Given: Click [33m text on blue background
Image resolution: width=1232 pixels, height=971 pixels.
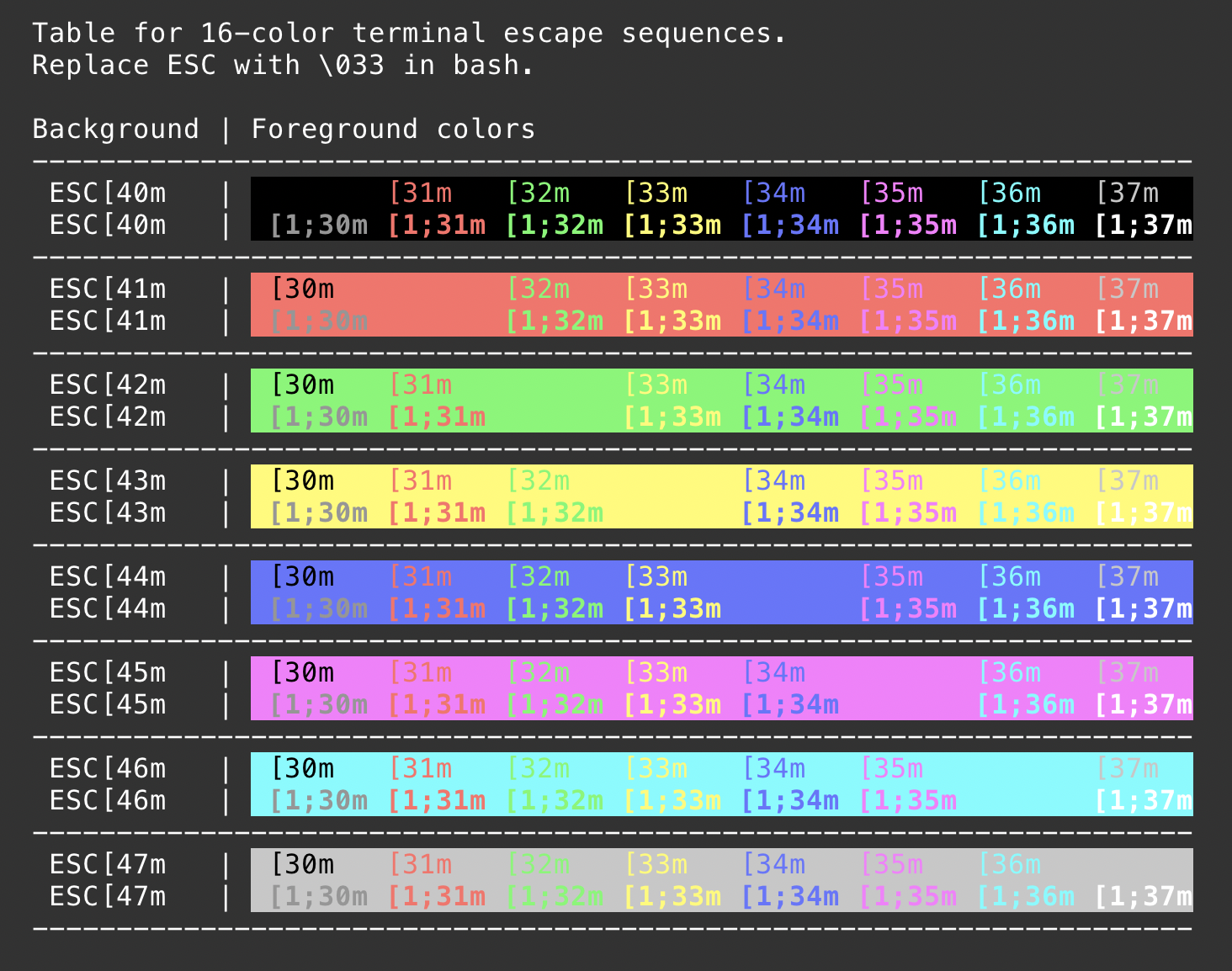Looking at the screenshot, I should pos(656,577).
